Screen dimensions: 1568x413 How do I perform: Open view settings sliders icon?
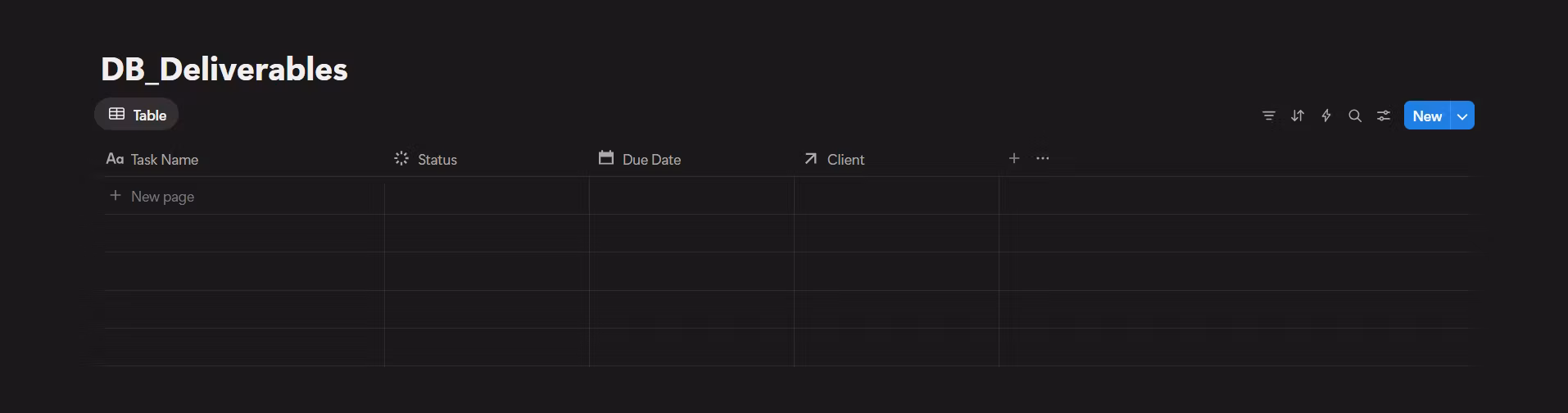tap(1384, 116)
